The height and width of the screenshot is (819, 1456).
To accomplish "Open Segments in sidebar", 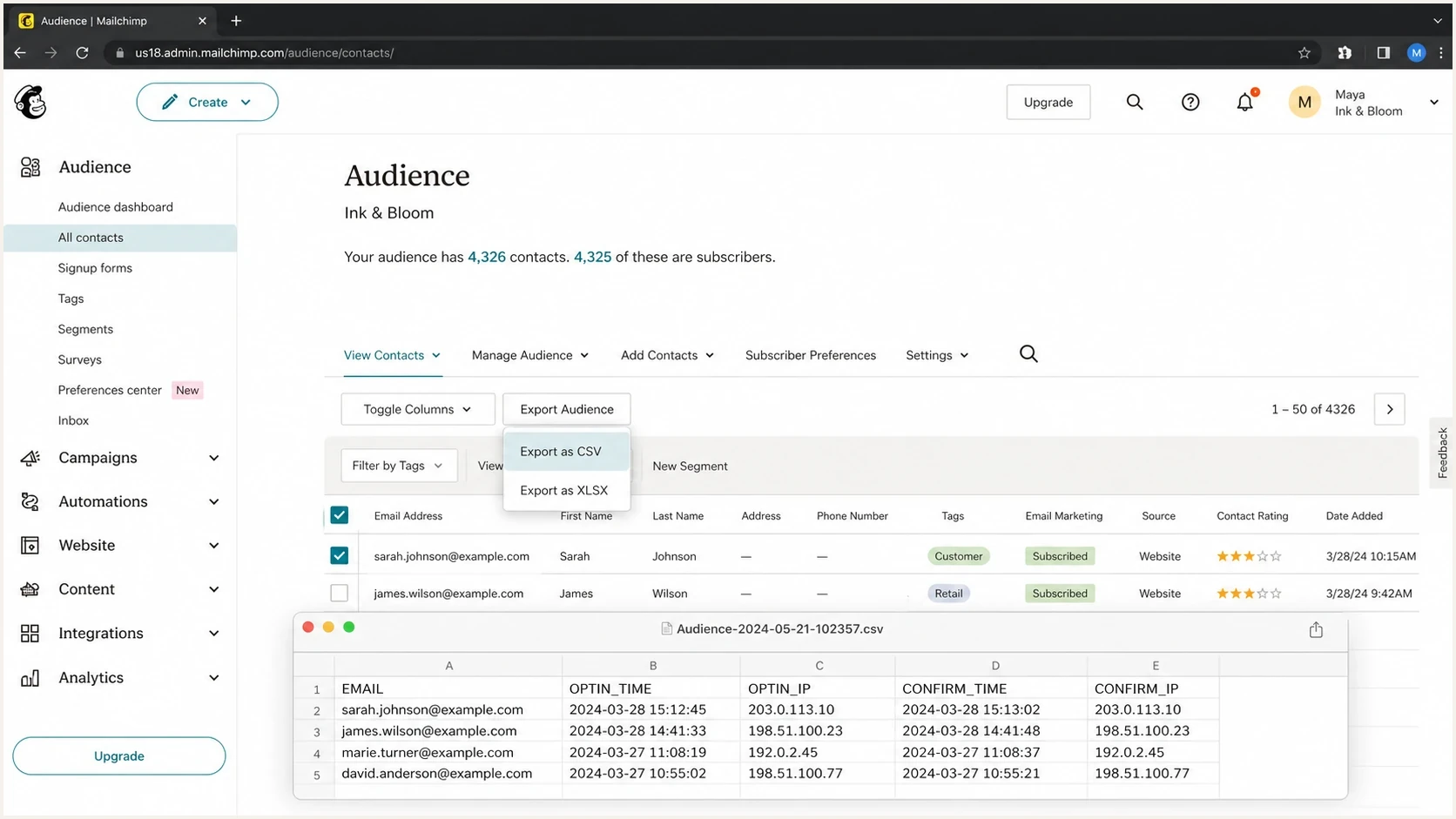I will [85, 329].
